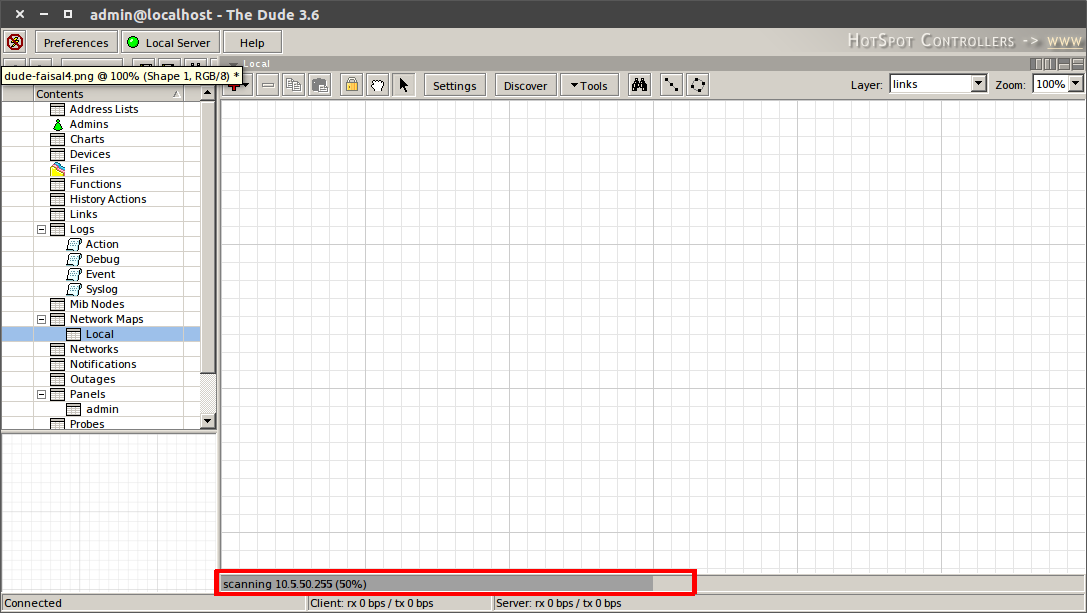This screenshot has width=1087, height=613.
Task: Activate the selection arrow tool
Action: (404, 85)
